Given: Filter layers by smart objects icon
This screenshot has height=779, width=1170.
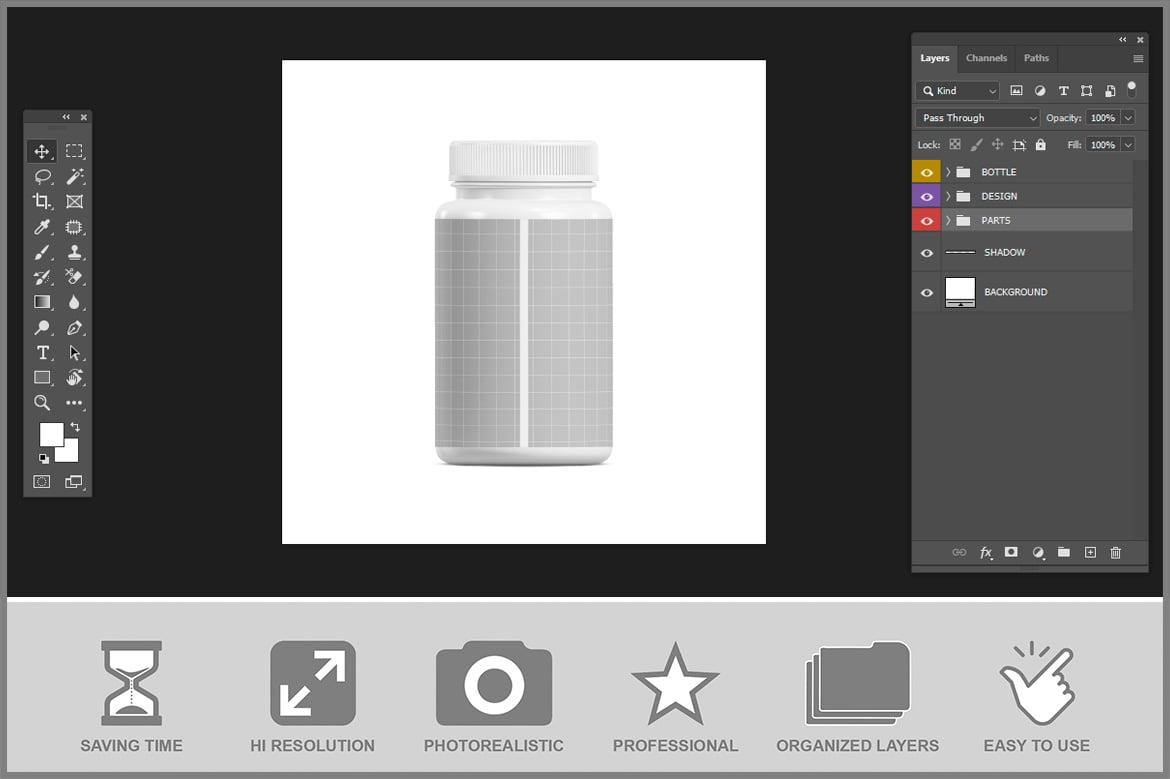Looking at the screenshot, I should point(1110,91).
